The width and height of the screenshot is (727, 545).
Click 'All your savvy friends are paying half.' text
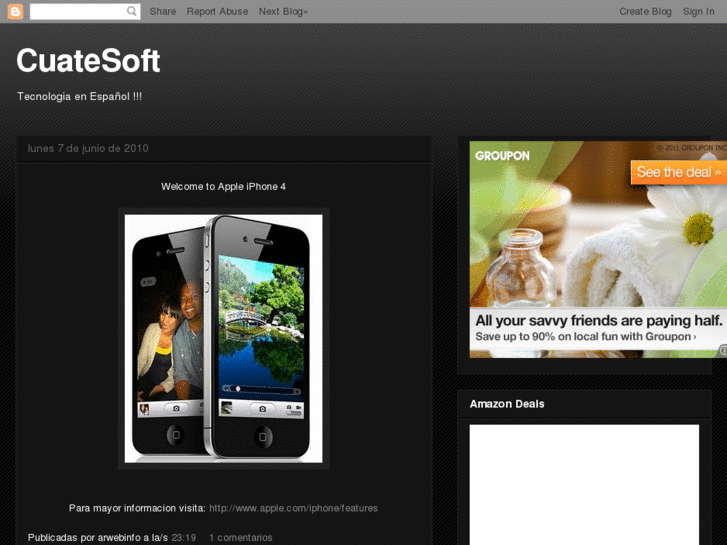coord(599,321)
